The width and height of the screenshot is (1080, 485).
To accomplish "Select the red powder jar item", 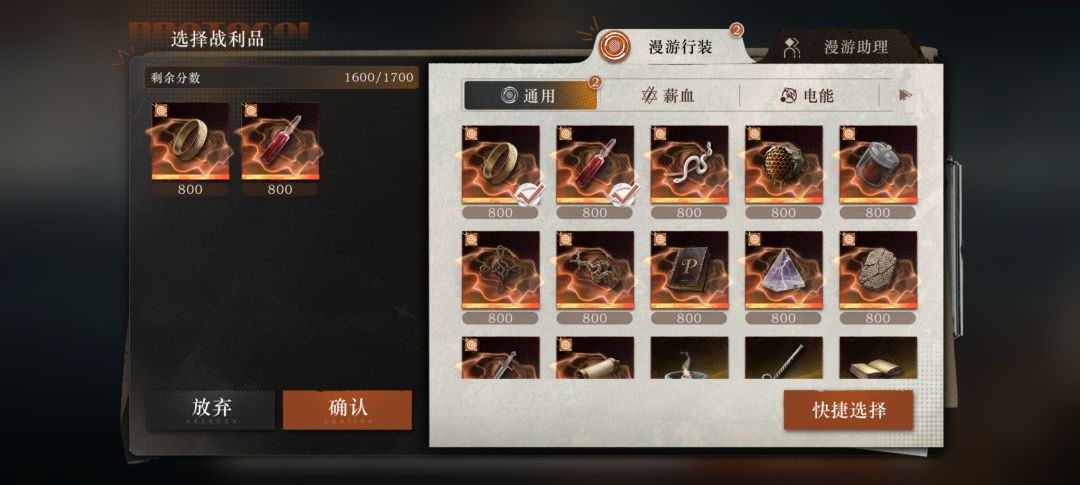I will pos(878,165).
